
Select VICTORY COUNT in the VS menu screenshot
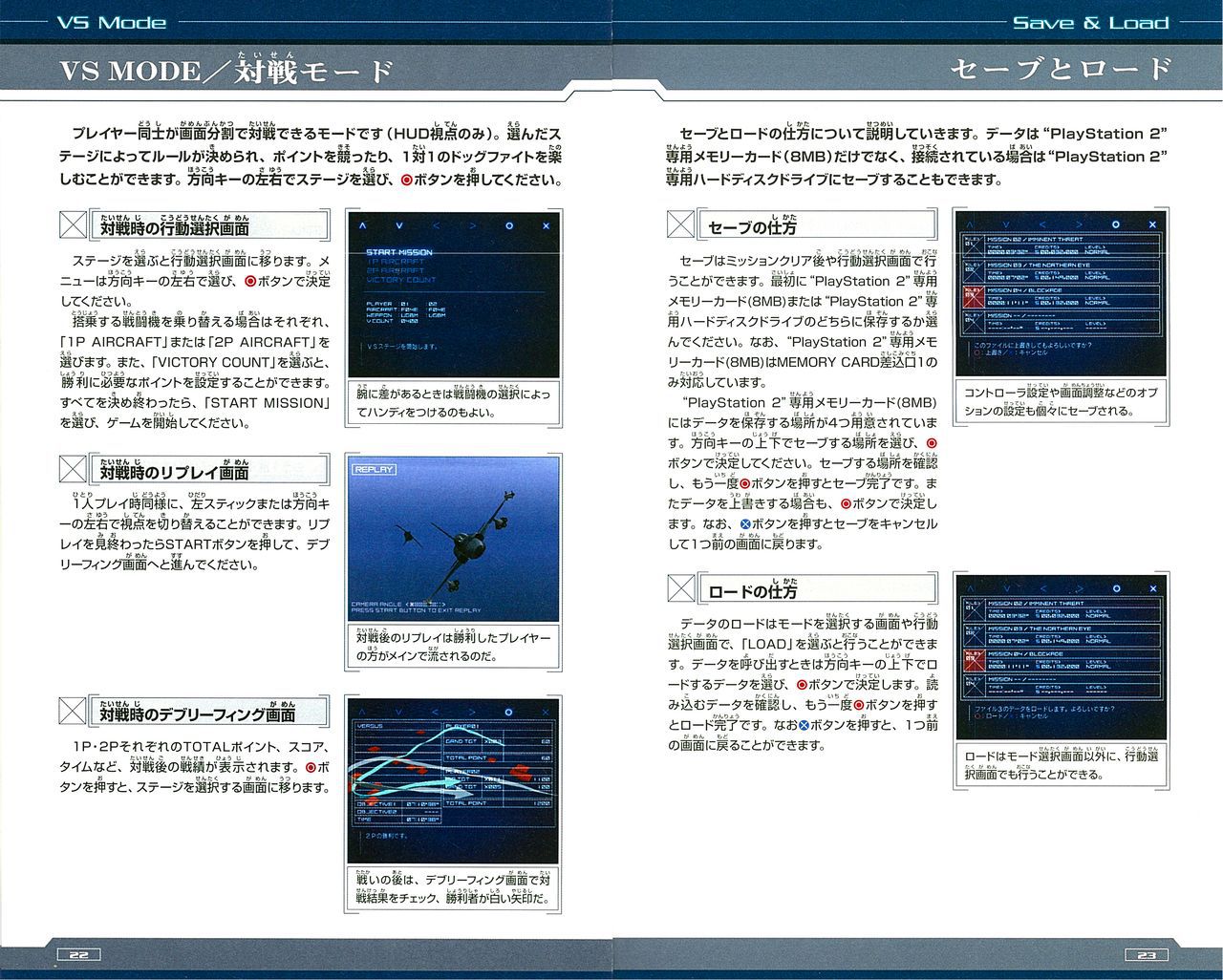pyautogui.click(x=400, y=280)
